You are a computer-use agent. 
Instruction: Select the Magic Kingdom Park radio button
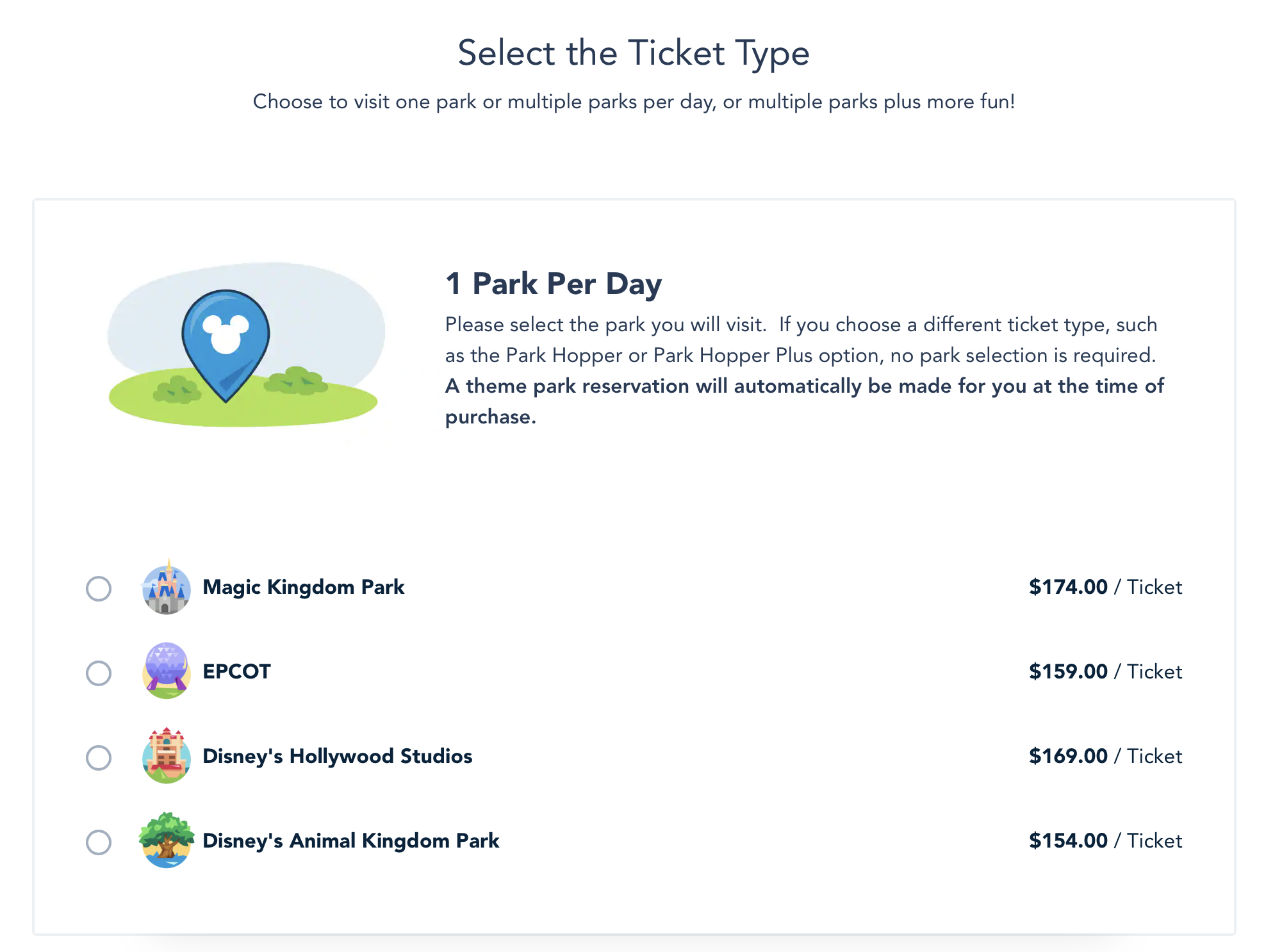[x=99, y=589]
